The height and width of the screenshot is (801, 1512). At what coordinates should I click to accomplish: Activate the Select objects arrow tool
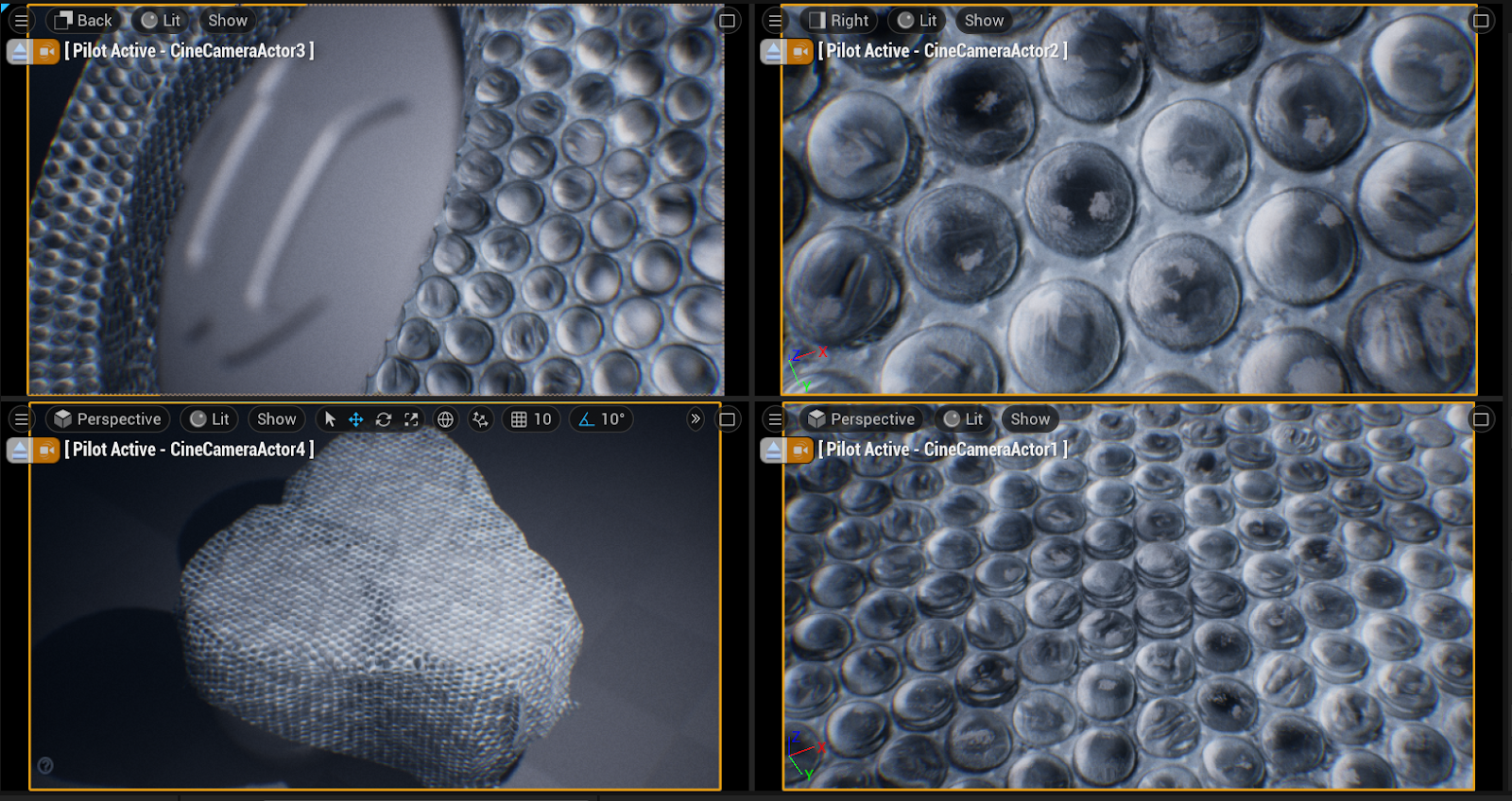click(x=330, y=418)
